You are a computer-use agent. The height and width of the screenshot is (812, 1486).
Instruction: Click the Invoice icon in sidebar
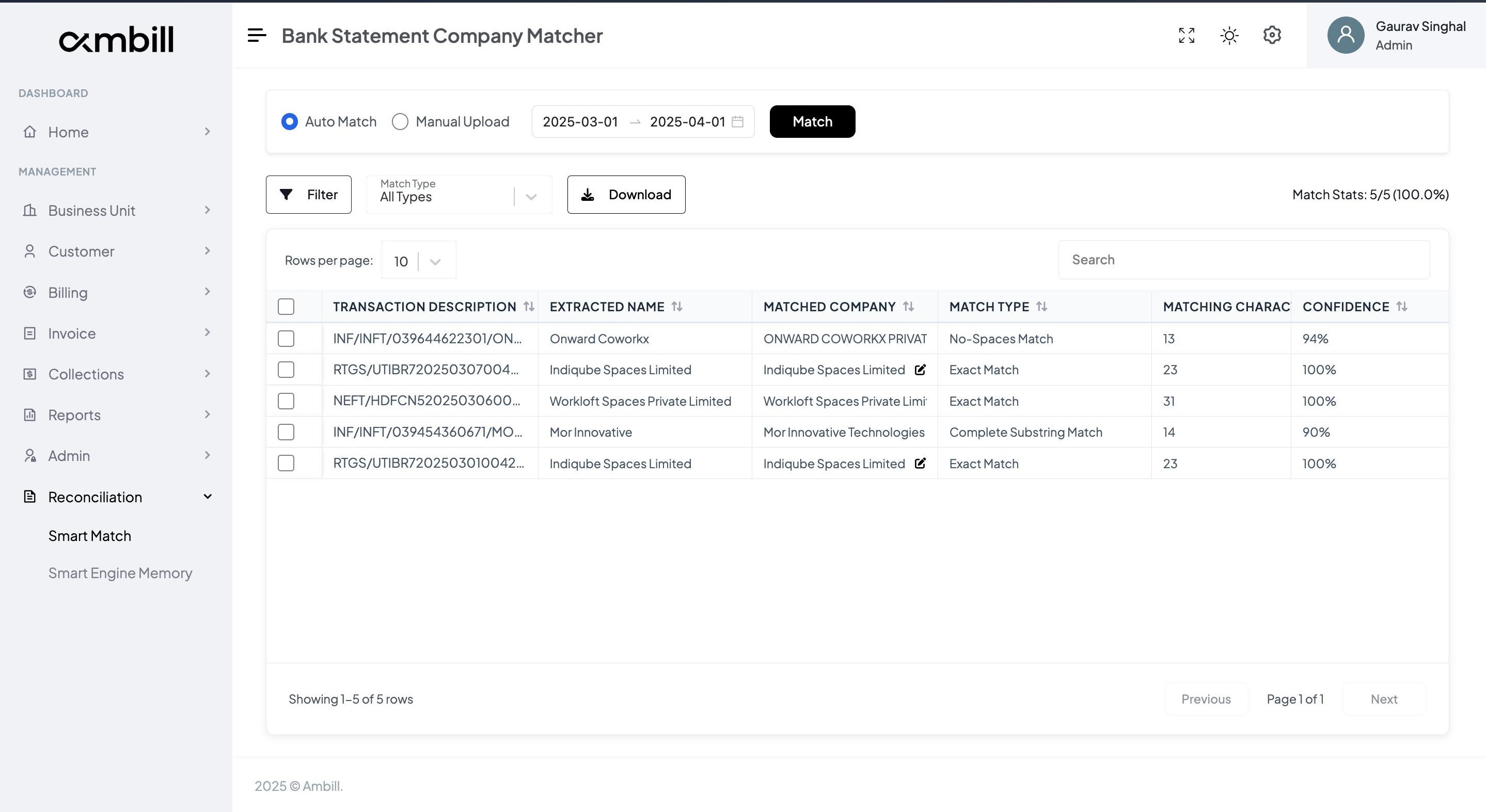point(30,333)
